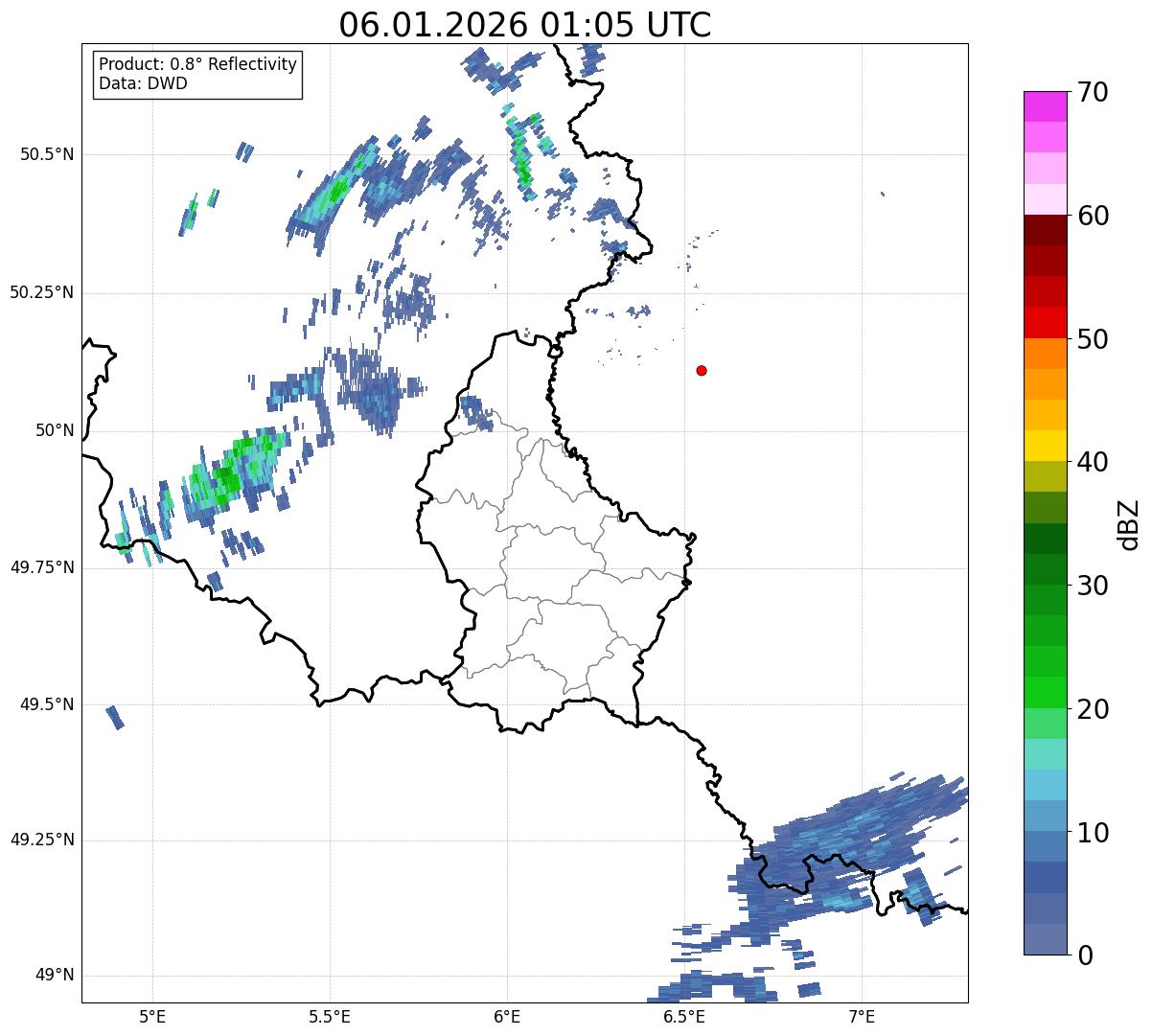Click the yellow colorbar segment above 40

pyautogui.click(x=1045, y=446)
